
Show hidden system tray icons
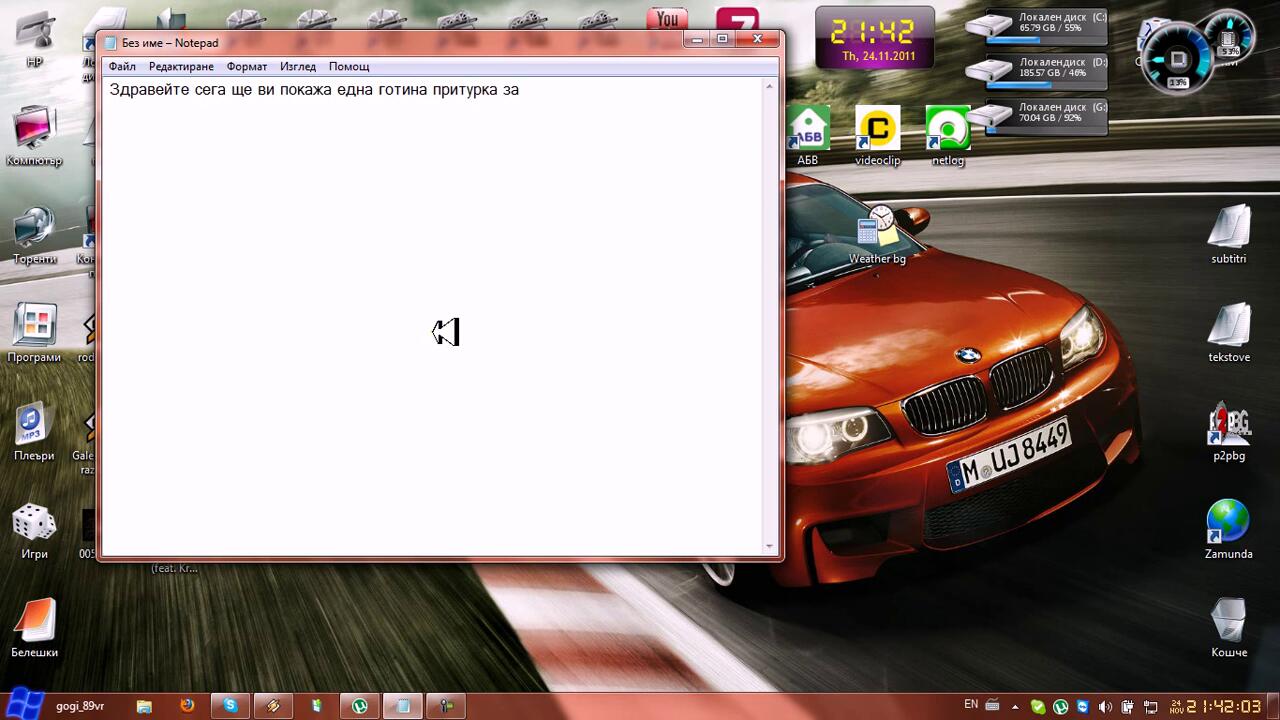tap(1016, 706)
